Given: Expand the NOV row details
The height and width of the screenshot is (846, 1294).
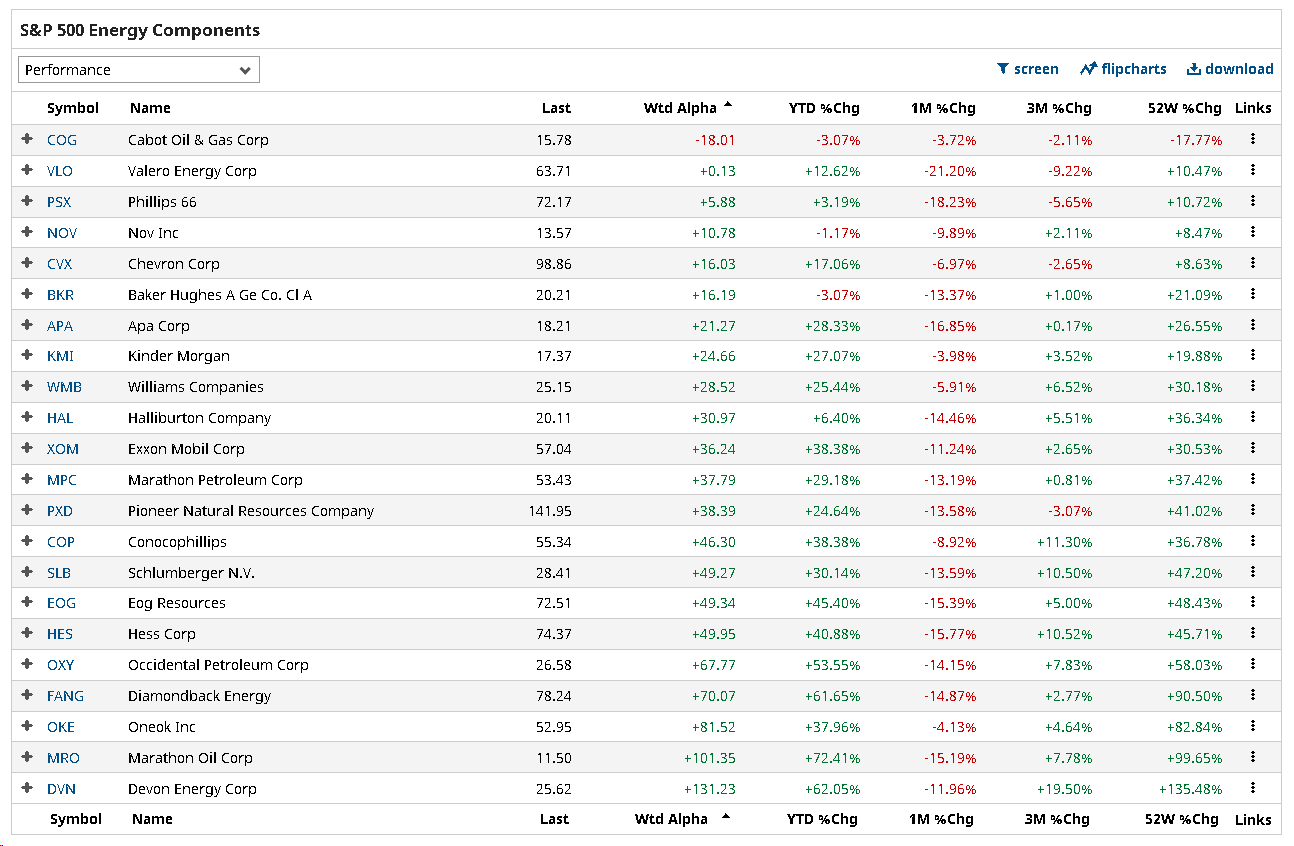Looking at the screenshot, I should pyautogui.click(x=27, y=233).
